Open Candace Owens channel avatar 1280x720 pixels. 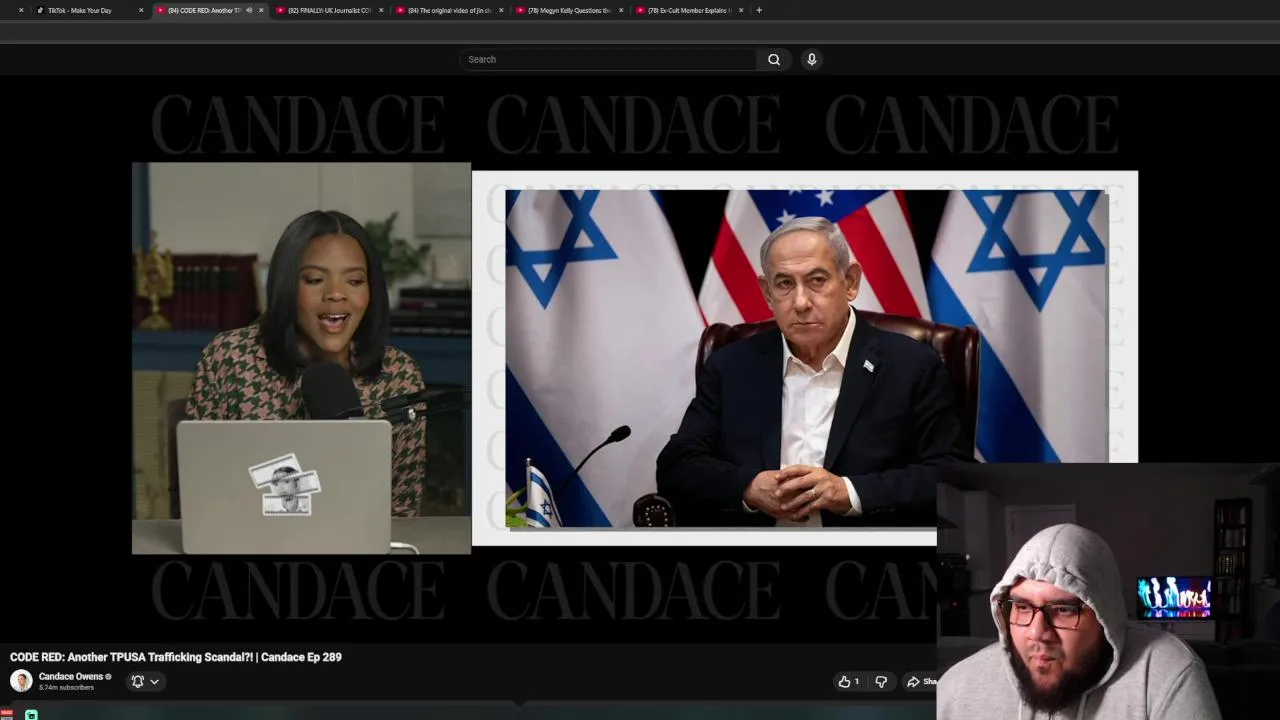click(x=21, y=681)
